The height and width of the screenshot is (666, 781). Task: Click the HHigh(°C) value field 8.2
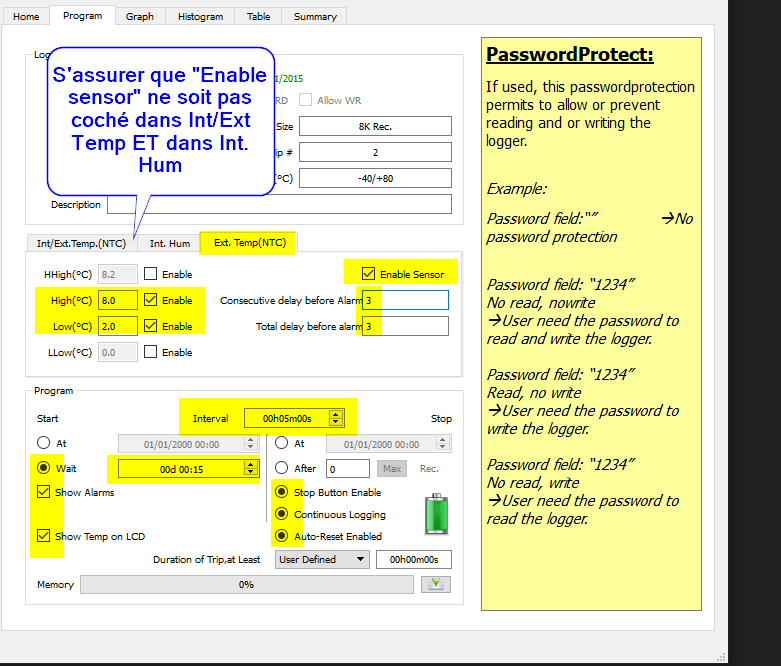pos(118,274)
